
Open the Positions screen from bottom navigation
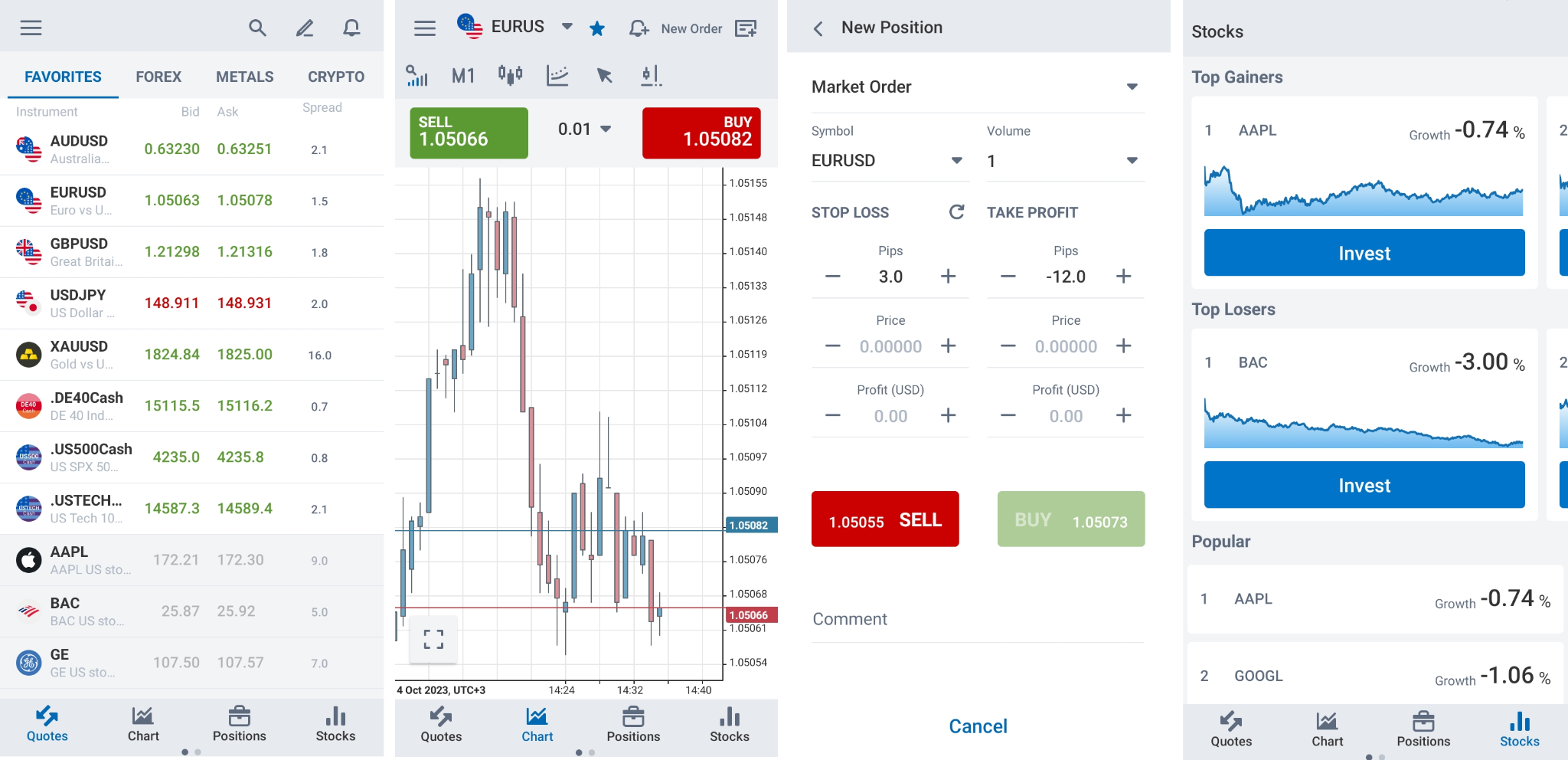click(x=240, y=724)
